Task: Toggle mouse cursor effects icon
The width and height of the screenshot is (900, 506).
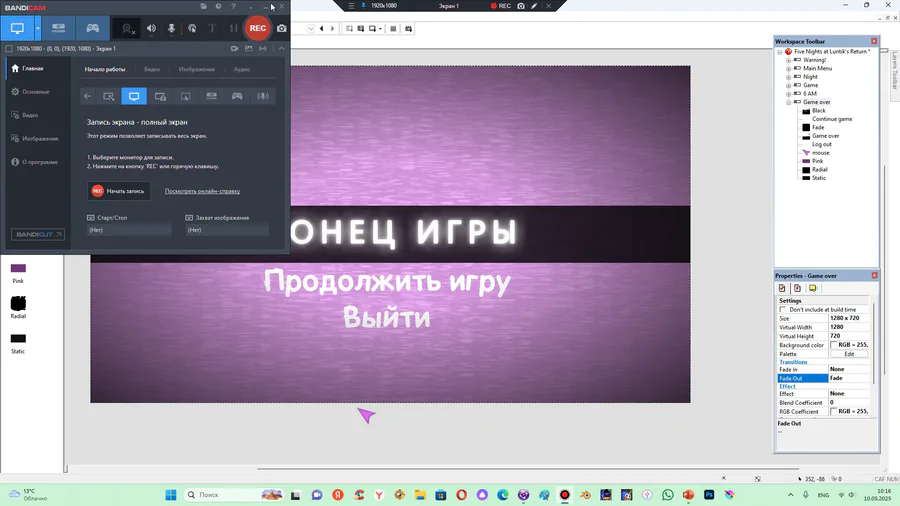Action: click(192, 28)
